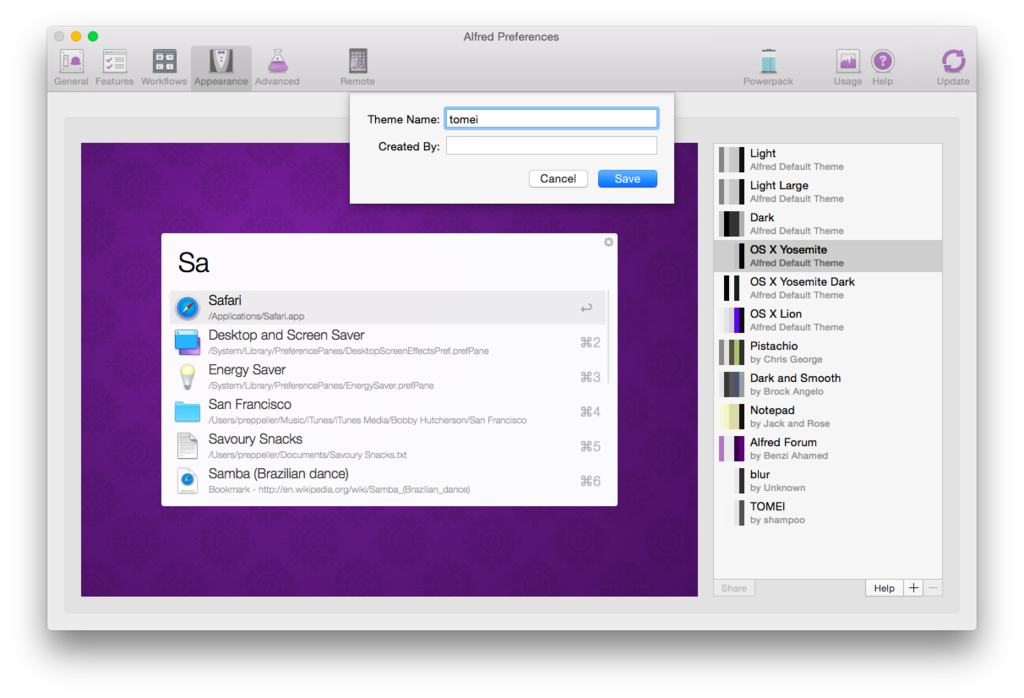The width and height of the screenshot is (1024, 698).
Task: Open the Usage statistics icon
Action: [x=848, y=61]
